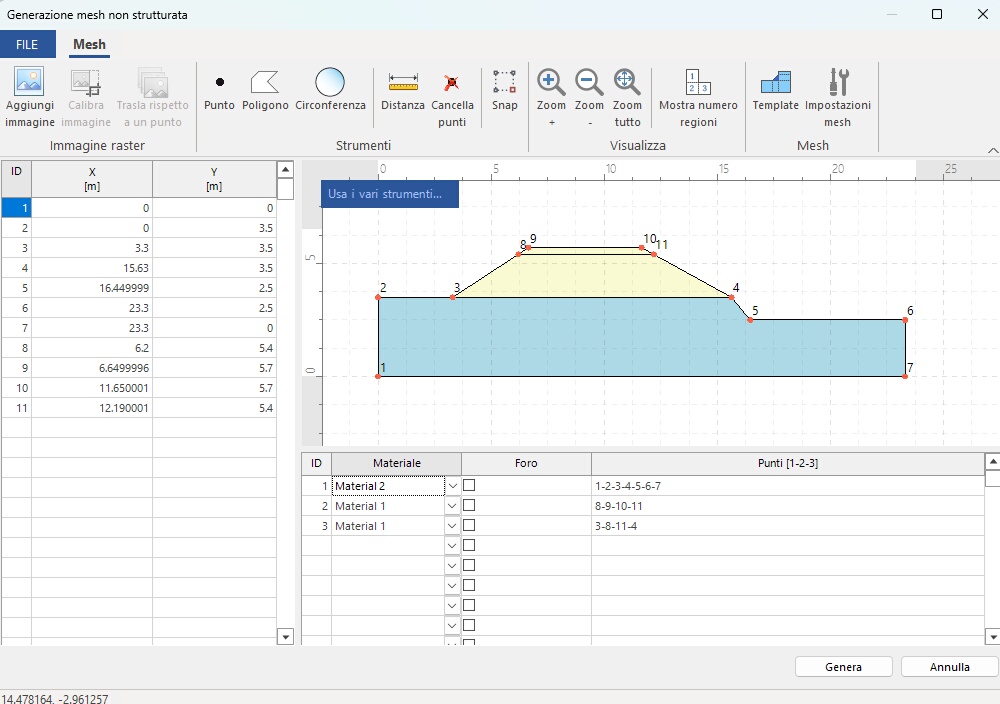Click the X [m] column header

pos(92,179)
